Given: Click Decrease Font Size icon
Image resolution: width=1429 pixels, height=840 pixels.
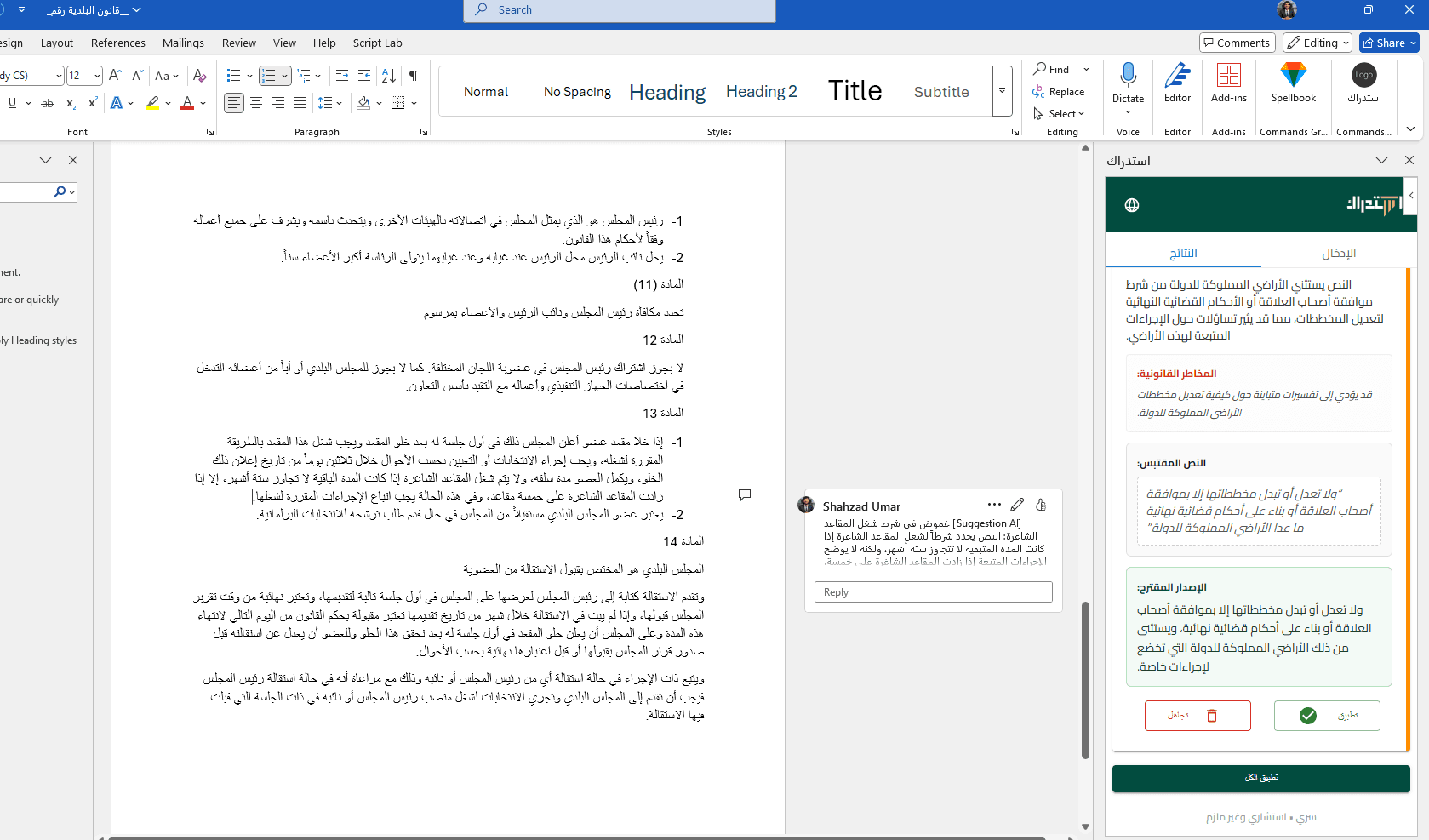Looking at the screenshot, I should pyautogui.click(x=138, y=76).
